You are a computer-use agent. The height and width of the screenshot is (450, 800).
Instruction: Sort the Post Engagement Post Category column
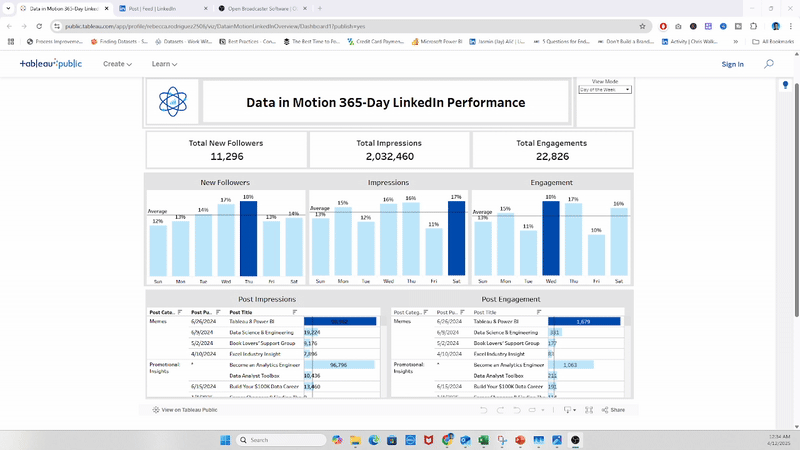(x=426, y=312)
